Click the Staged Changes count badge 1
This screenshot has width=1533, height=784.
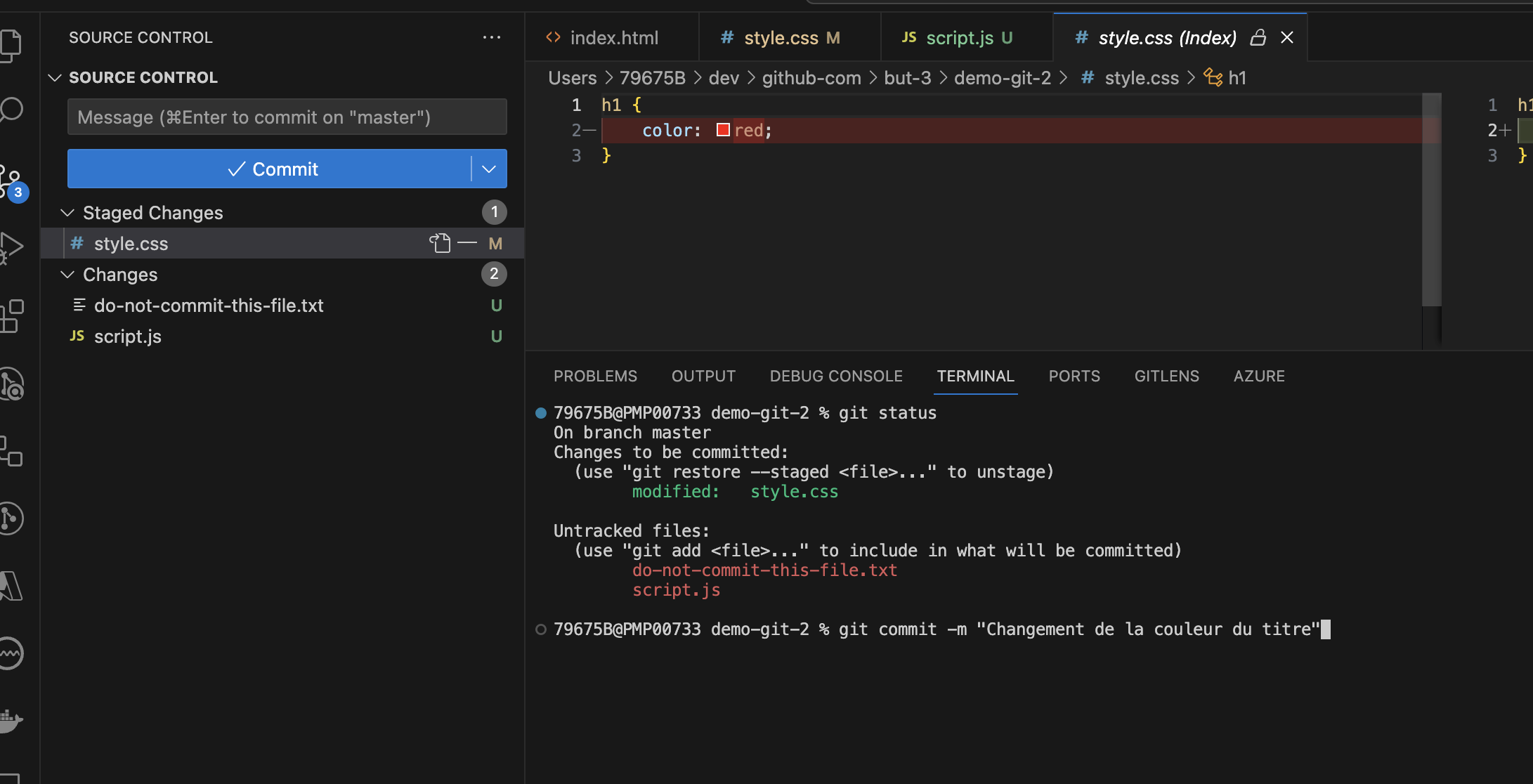click(x=494, y=212)
